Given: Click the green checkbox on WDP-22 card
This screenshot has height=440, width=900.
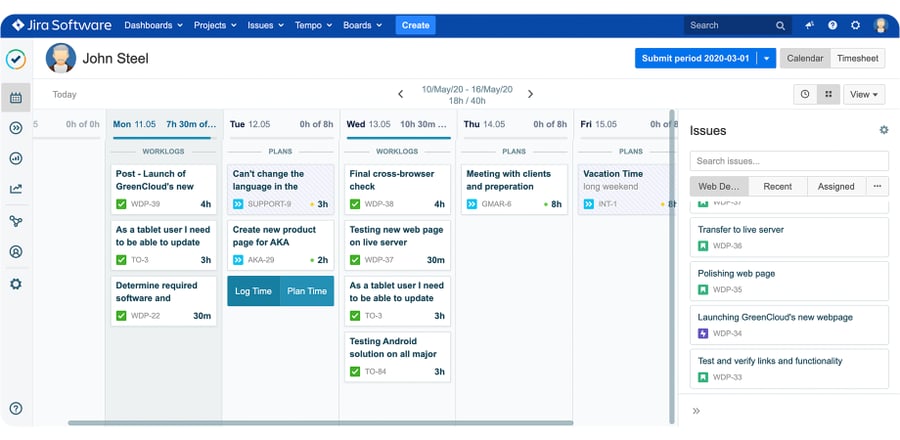Looking at the screenshot, I should 121,316.
